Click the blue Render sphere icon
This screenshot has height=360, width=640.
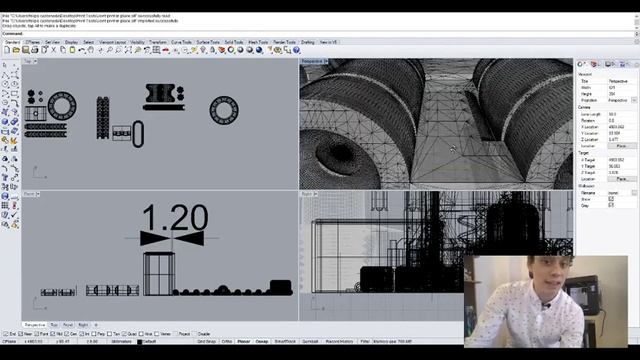[259, 50]
